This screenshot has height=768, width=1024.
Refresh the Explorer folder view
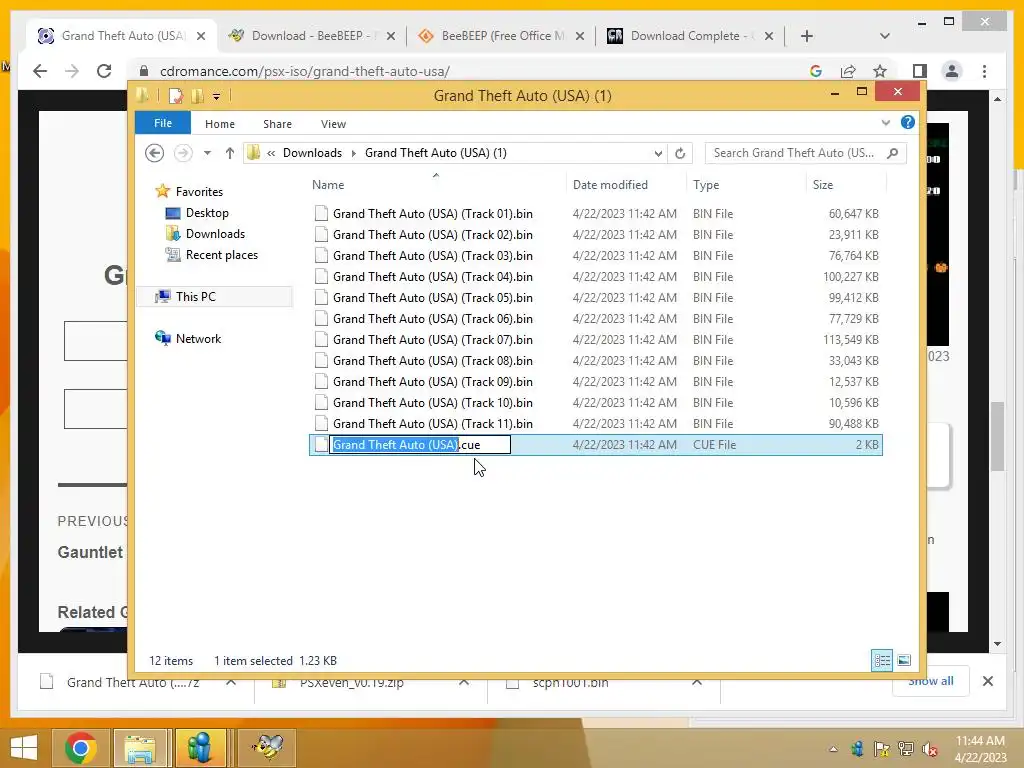click(680, 153)
